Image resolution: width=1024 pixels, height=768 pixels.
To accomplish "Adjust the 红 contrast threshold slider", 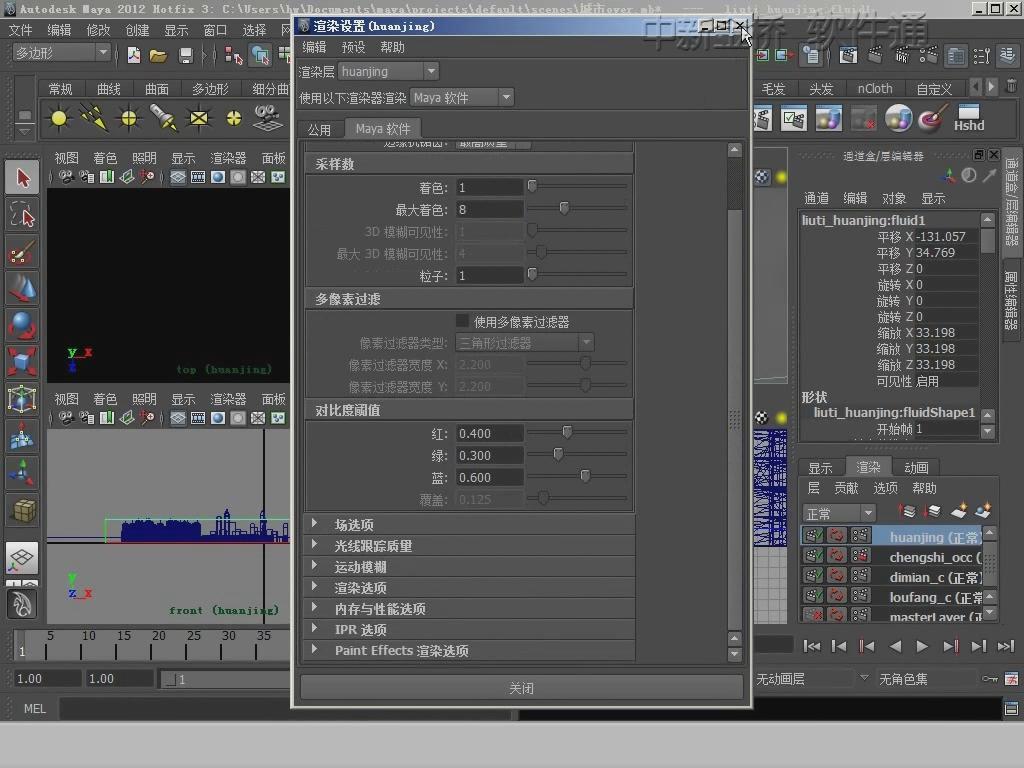I will coord(568,432).
